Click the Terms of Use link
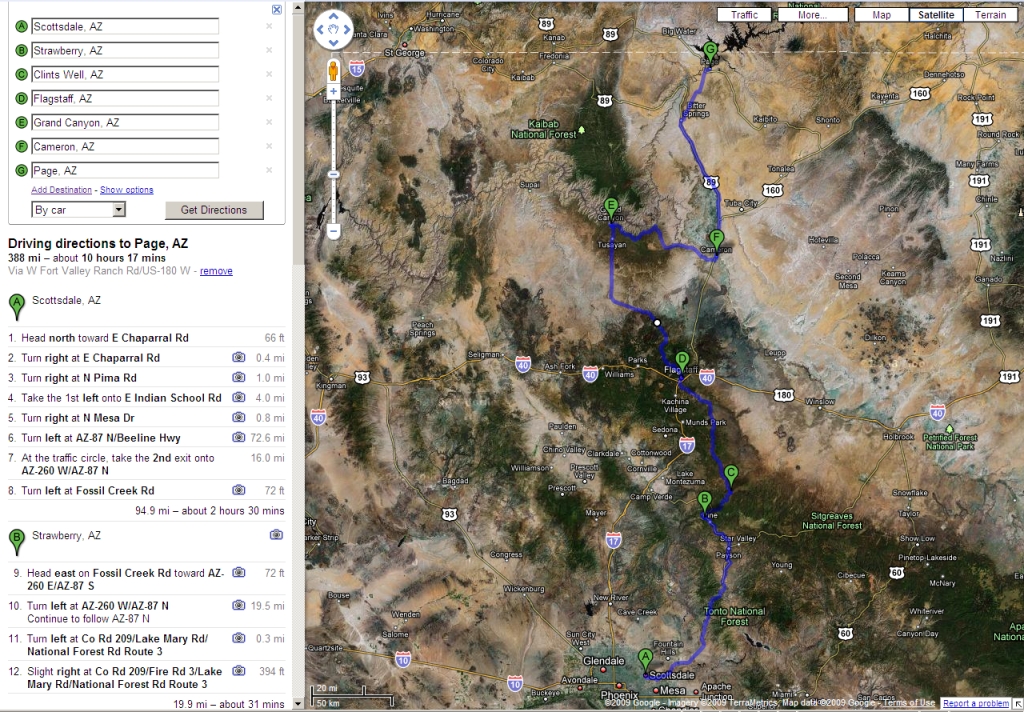The height and width of the screenshot is (712, 1024). [x=908, y=703]
